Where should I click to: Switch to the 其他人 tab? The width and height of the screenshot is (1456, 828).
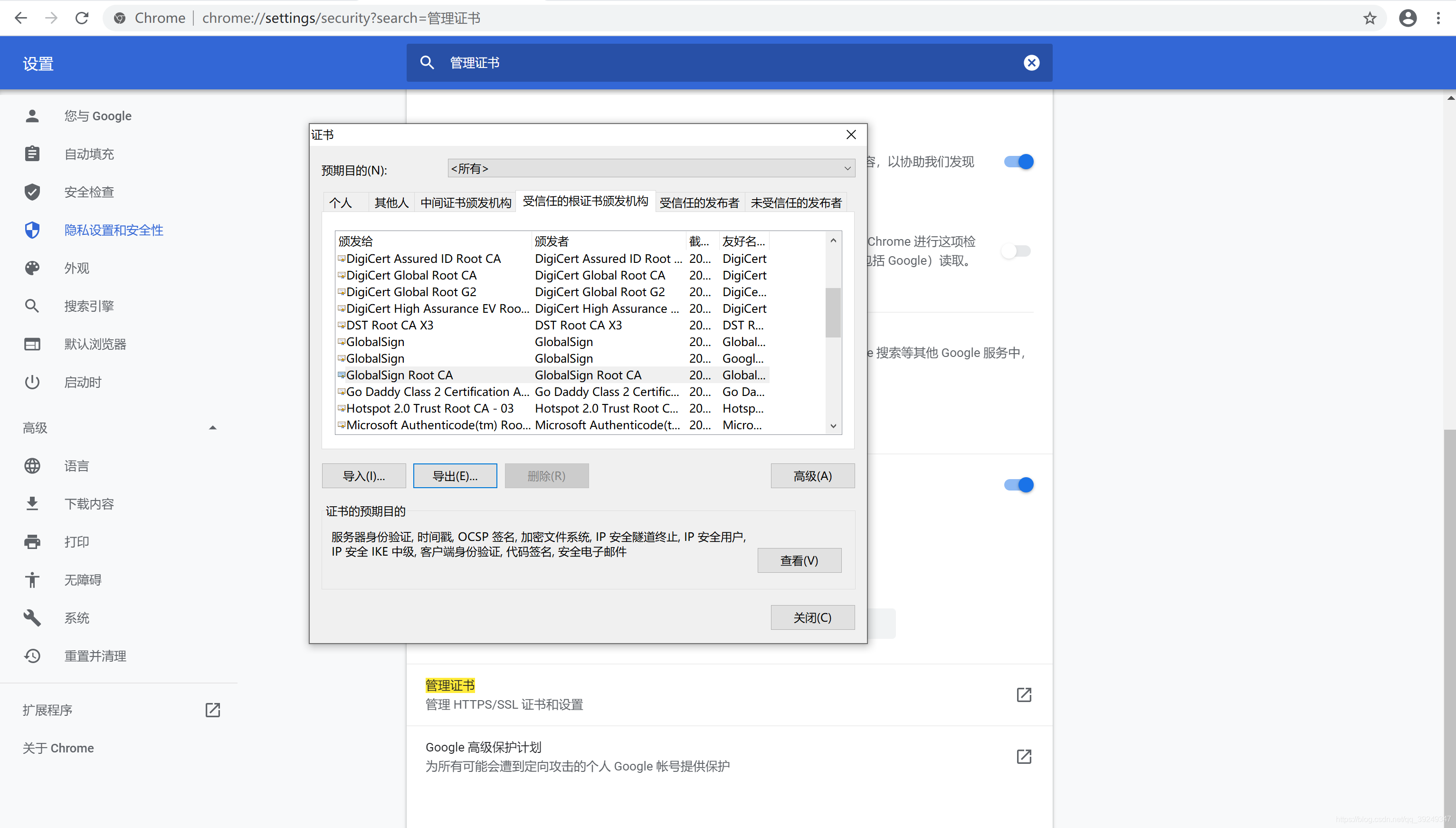391,202
